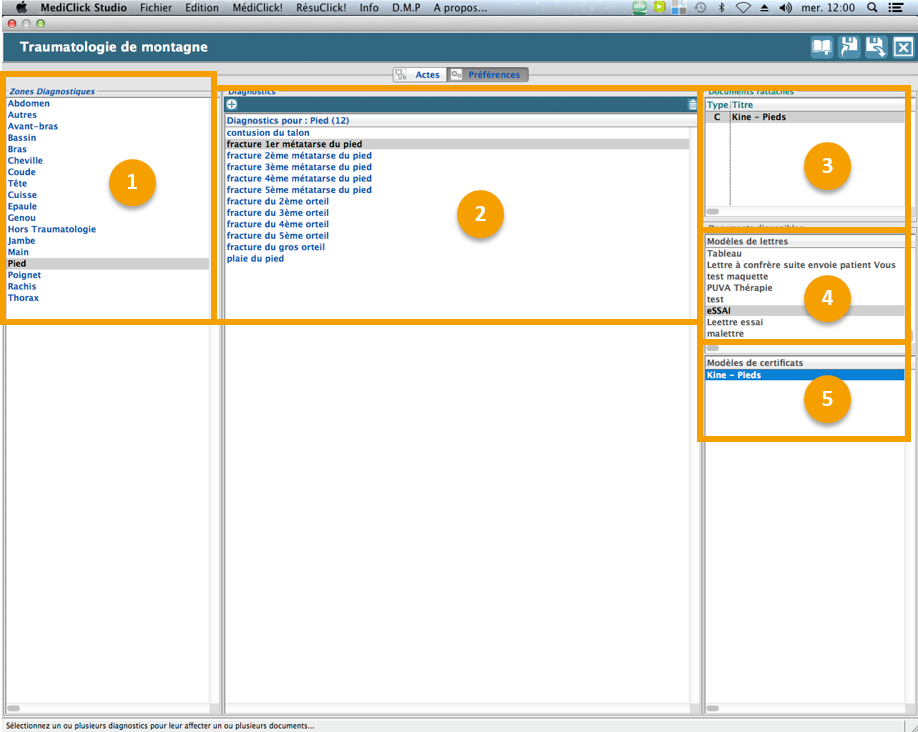918x732 pixels.
Task: Open the book/help icon in header
Action: [821, 47]
